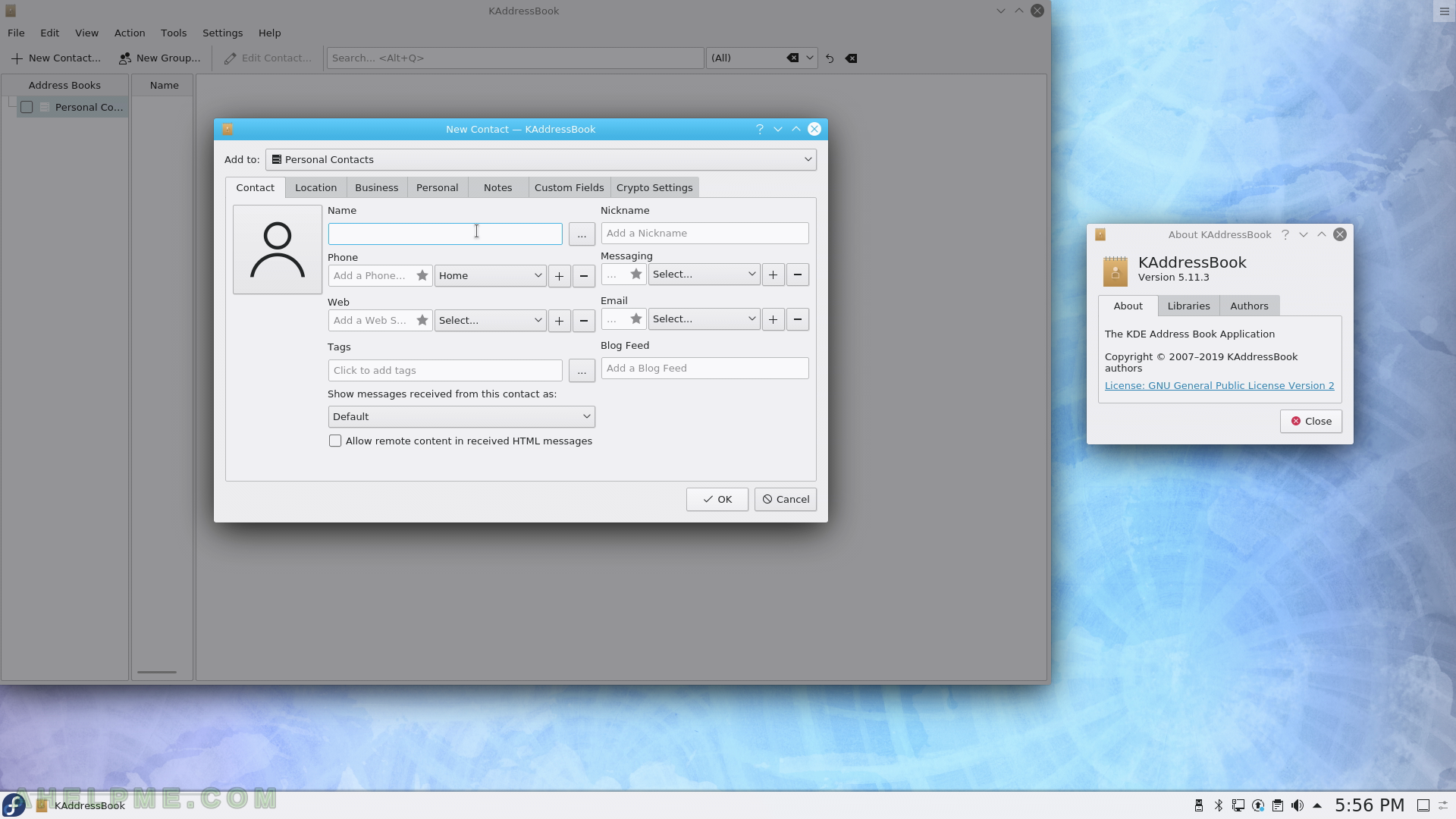Viewport: 1456px width, 819px height.
Task: Add another web site row
Action: point(559,321)
